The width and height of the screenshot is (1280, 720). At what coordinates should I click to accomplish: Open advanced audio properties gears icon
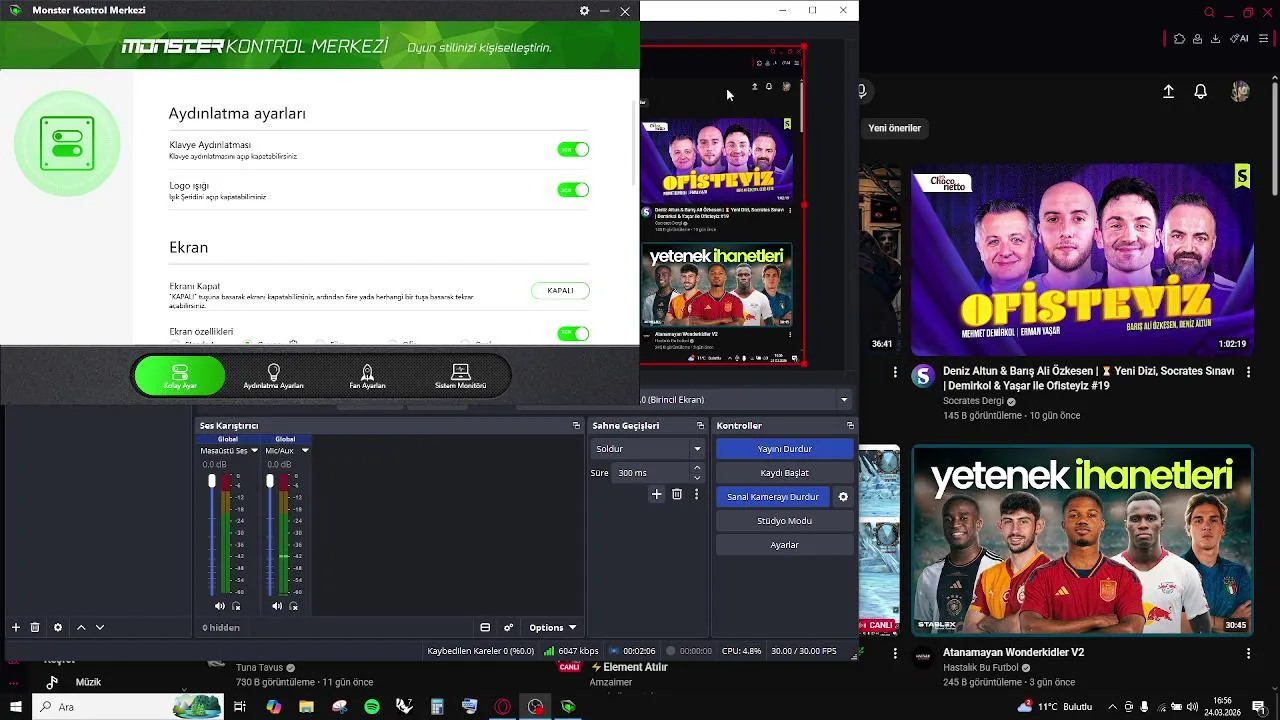click(508, 627)
